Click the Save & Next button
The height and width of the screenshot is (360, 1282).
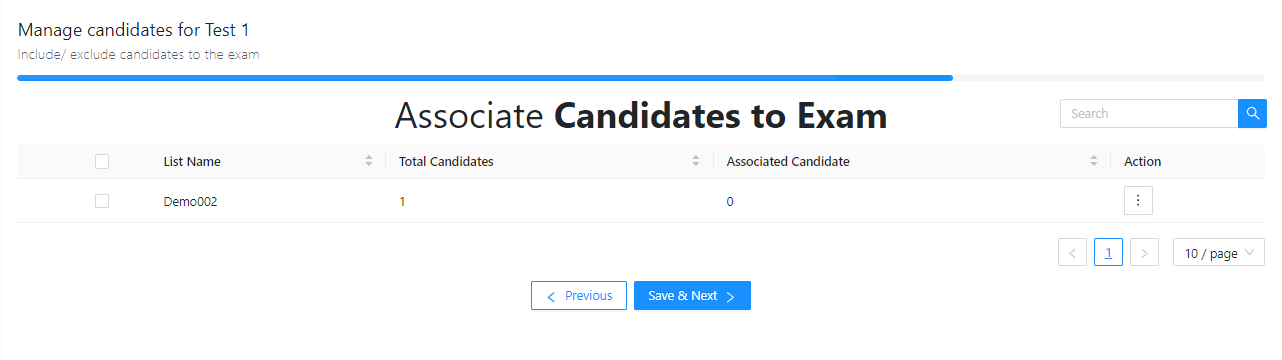692,296
